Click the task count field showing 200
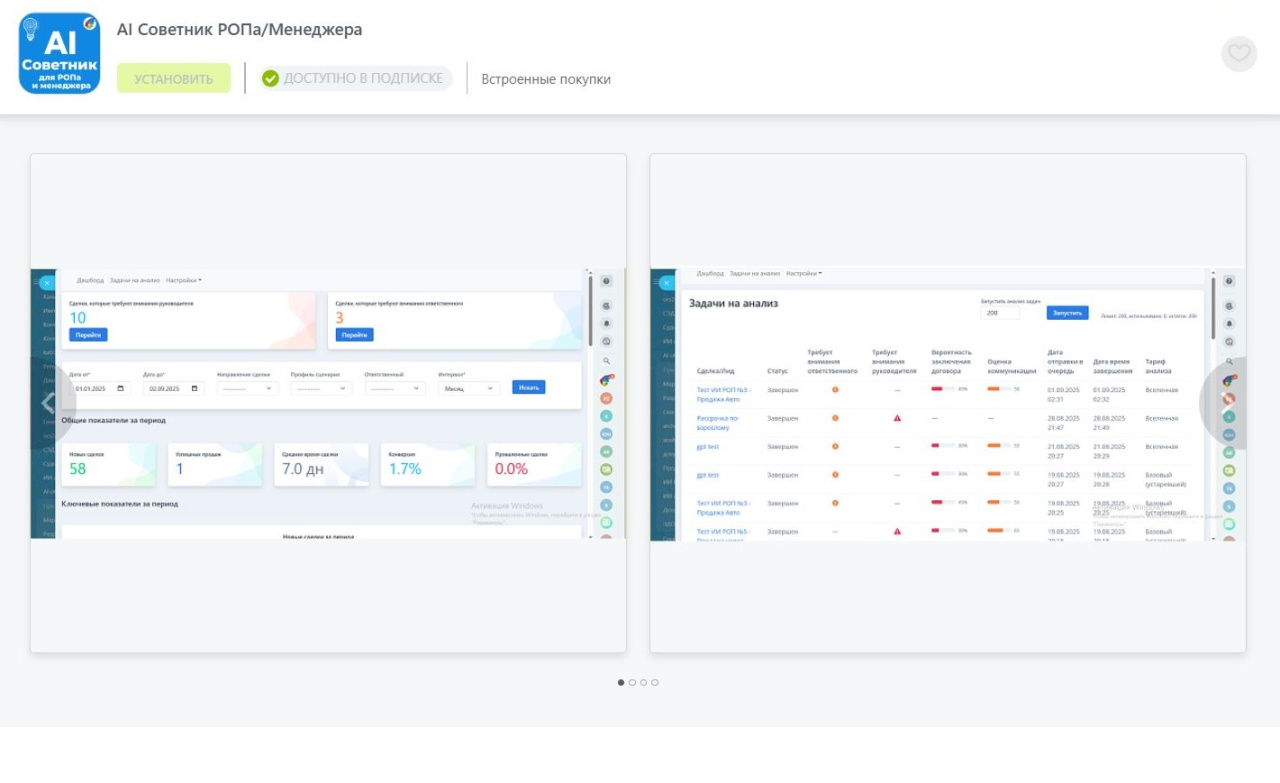 pos(1000,313)
